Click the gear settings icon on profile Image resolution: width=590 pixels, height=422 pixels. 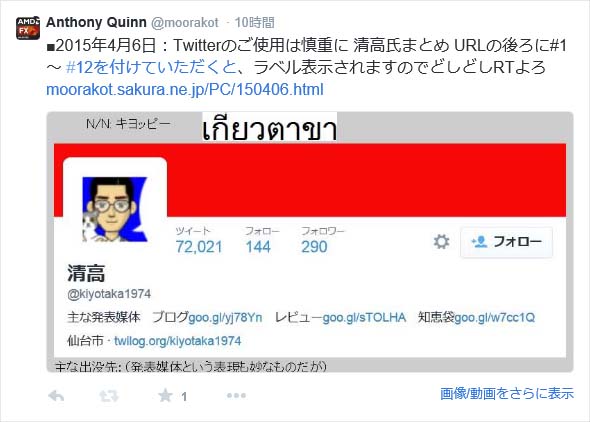tap(441, 242)
